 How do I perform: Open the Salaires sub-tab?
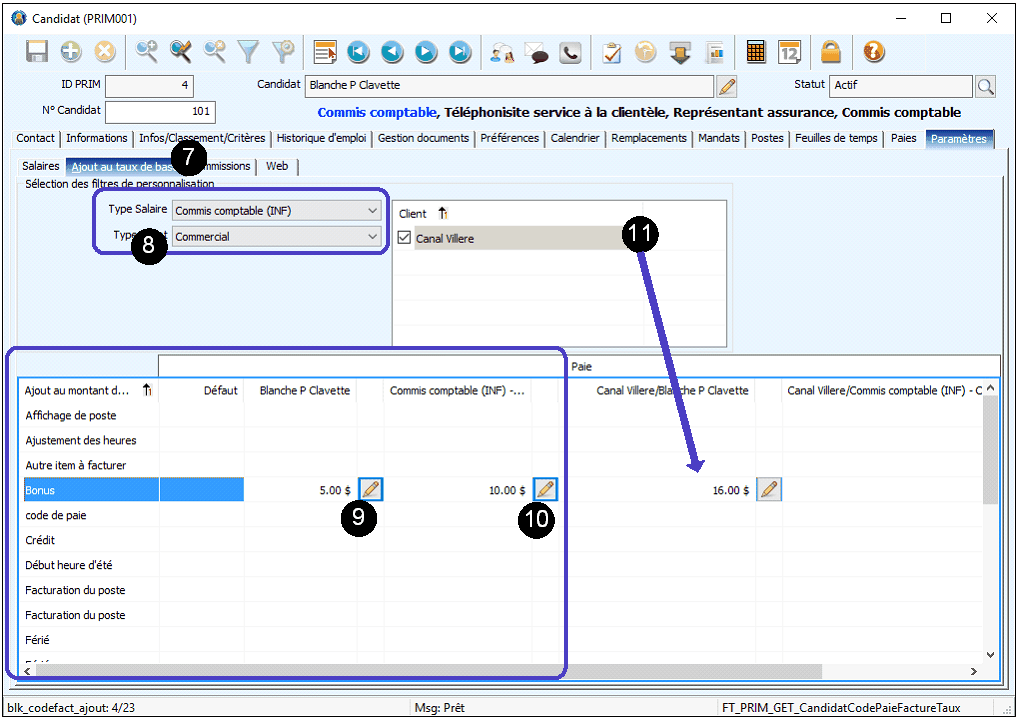pos(41,166)
